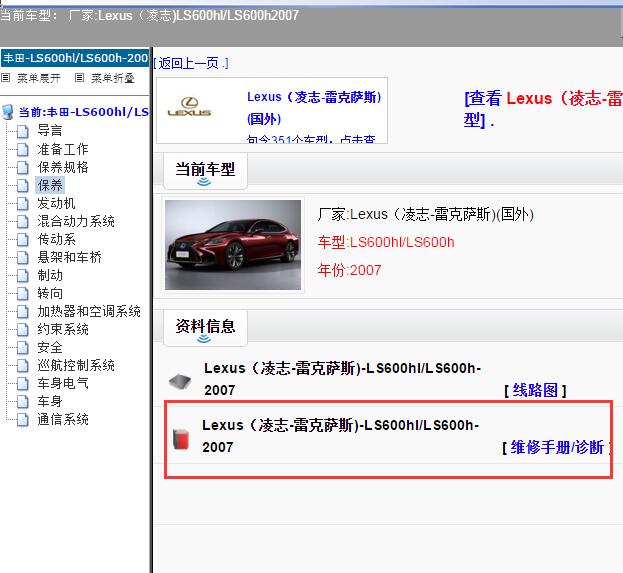Select the 制动 tree item
This screenshot has height=573, width=623.
tap(50, 275)
